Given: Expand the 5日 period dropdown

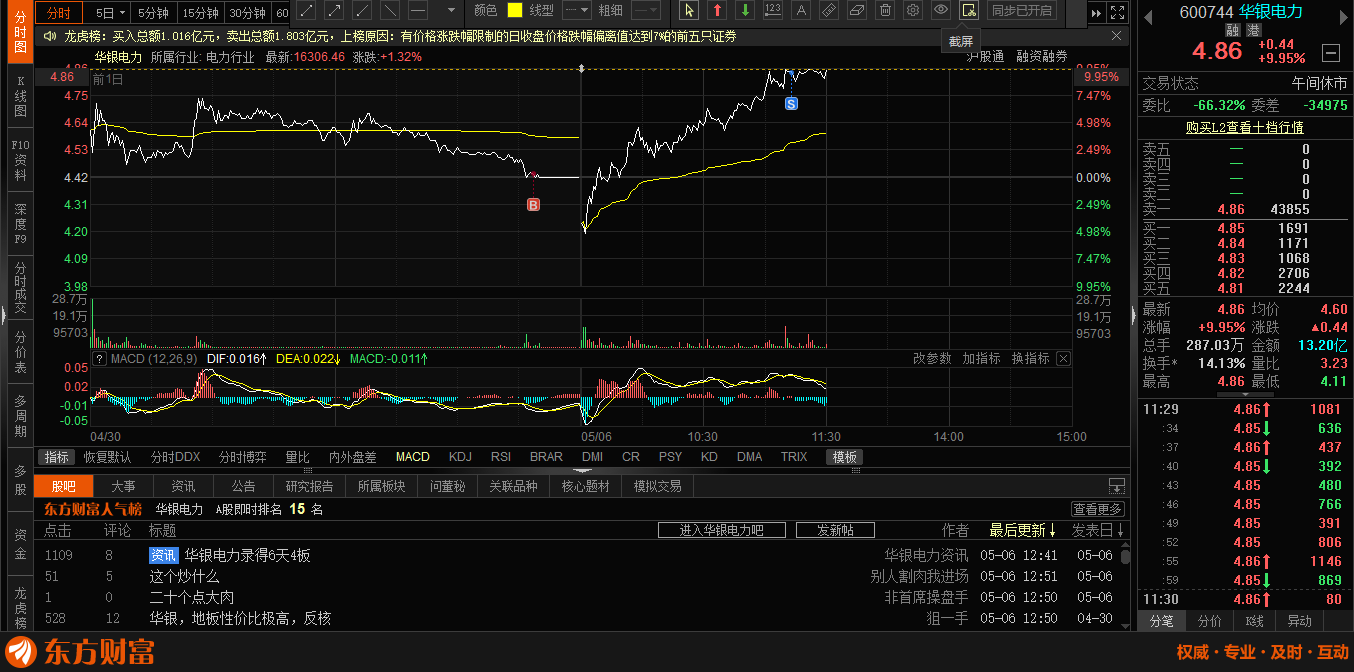Looking at the screenshot, I should [123, 12].
